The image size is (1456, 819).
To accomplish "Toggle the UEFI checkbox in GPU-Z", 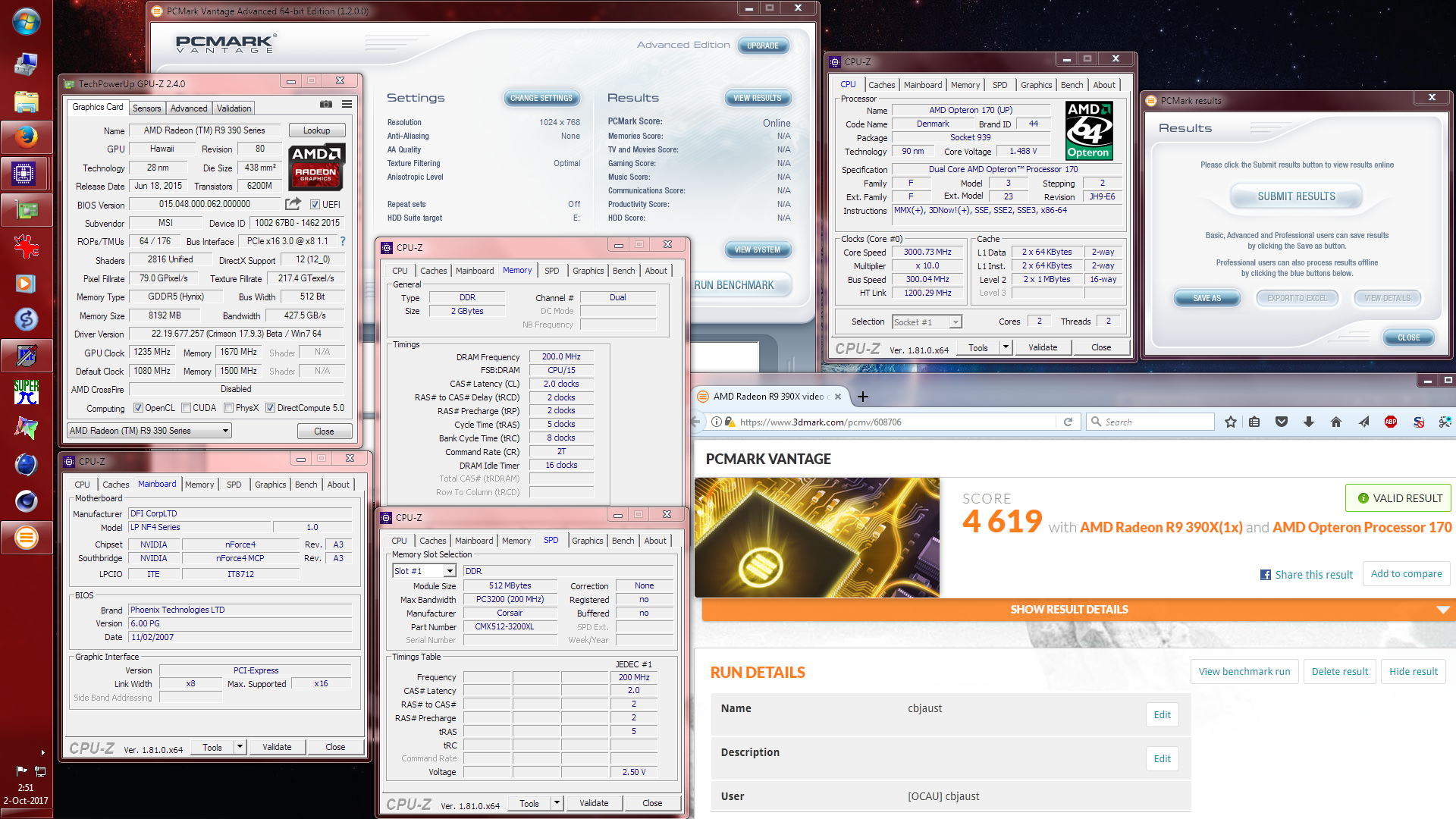I will (x=315, y=204).
